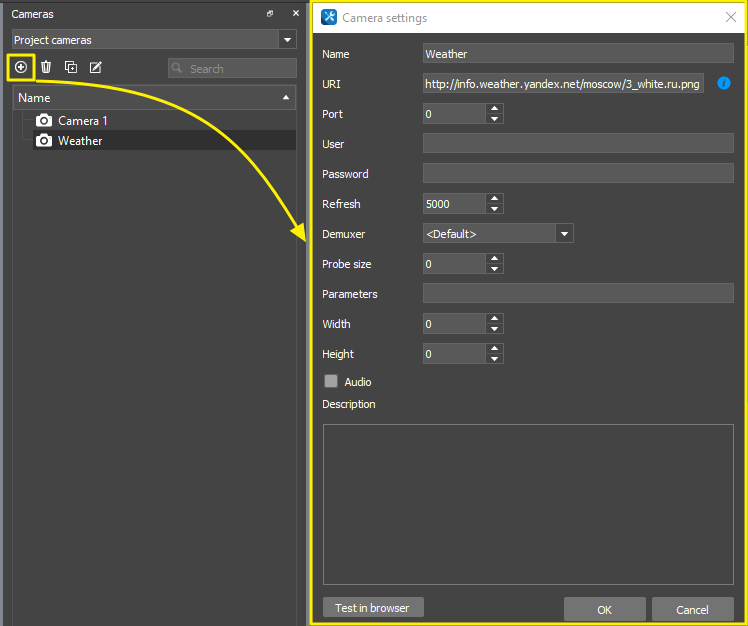Screen dimensions: 748x626
Task: Undock the Cameras panel with float icon
Action: [270, 14]
